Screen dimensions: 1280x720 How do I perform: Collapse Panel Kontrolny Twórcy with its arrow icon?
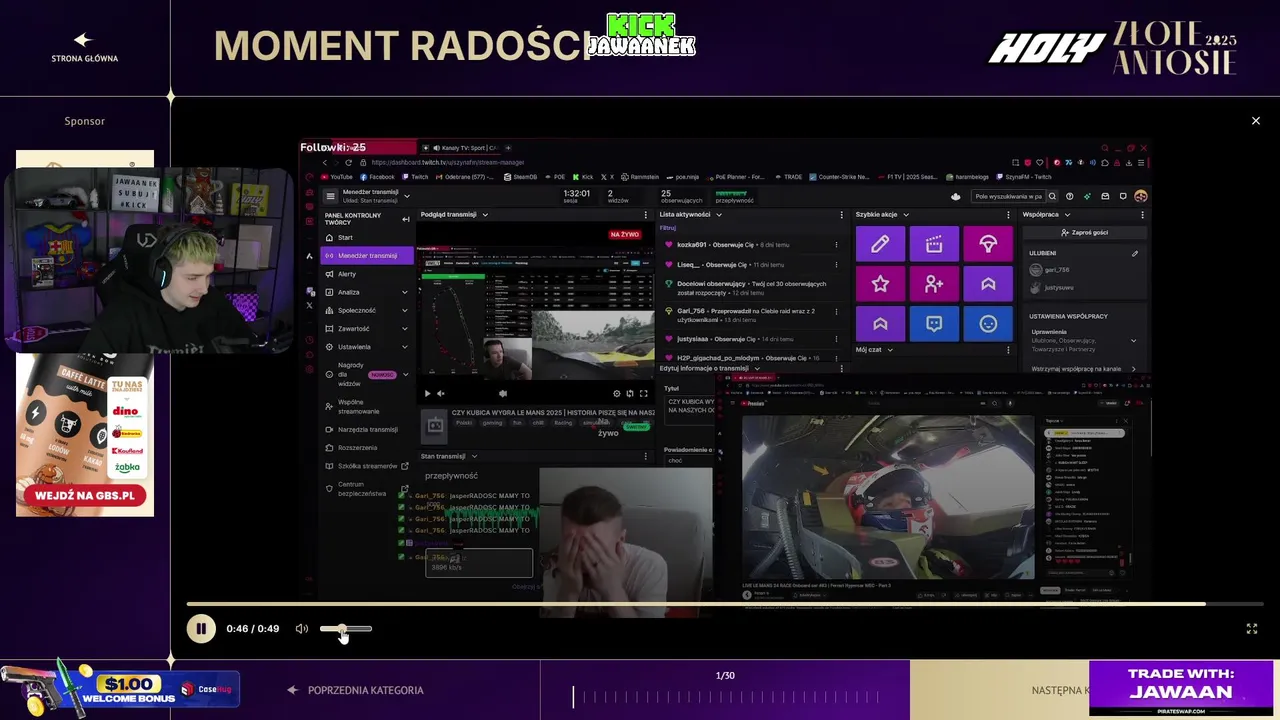click(x=405, y=219)
